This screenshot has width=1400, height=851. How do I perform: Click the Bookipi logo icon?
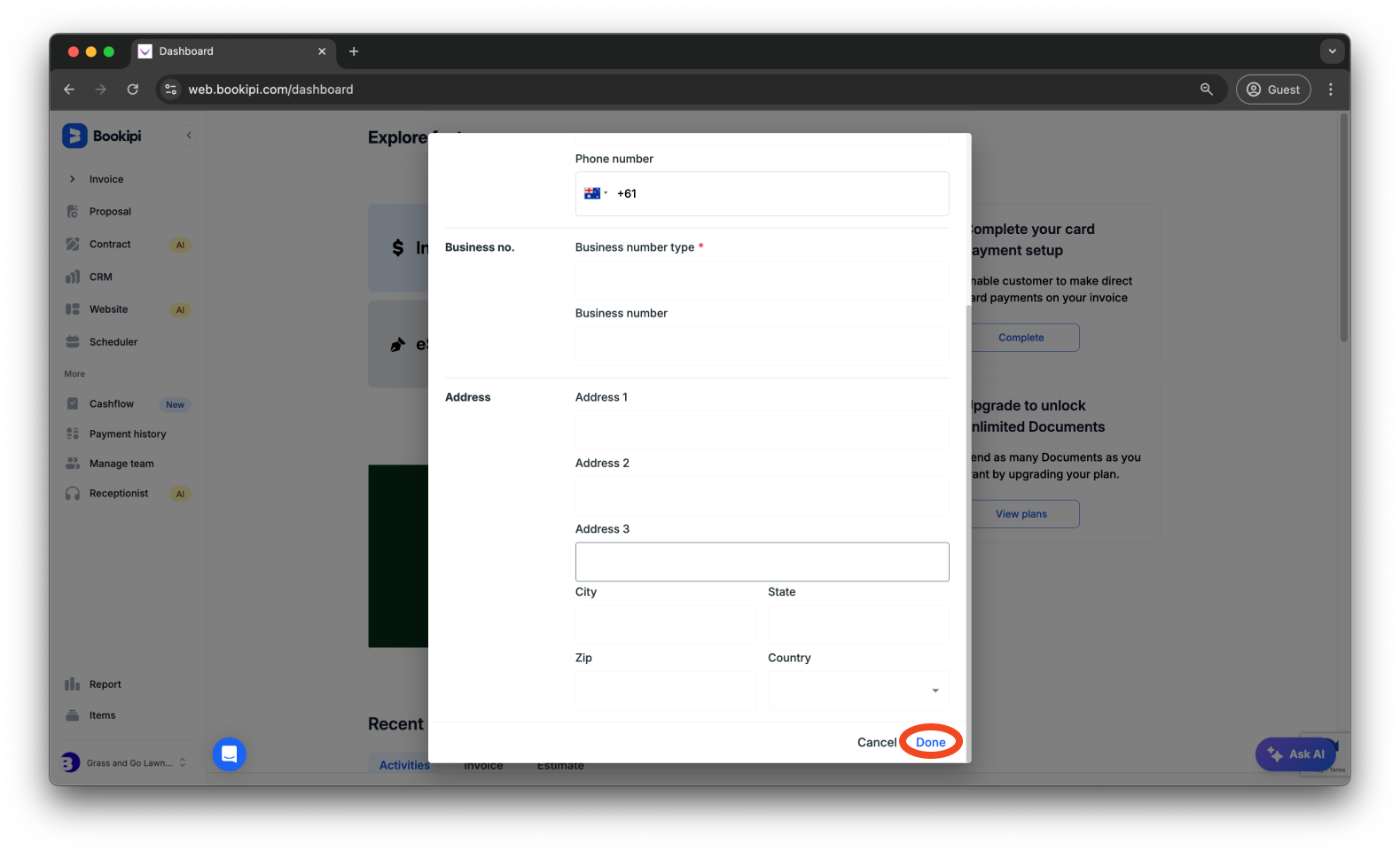(x=74, y=136)
